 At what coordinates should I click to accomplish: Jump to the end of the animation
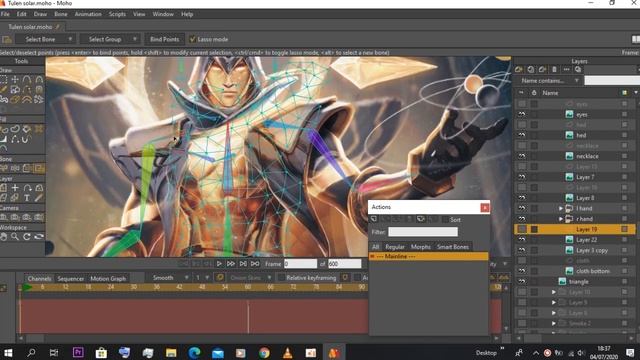255,264
